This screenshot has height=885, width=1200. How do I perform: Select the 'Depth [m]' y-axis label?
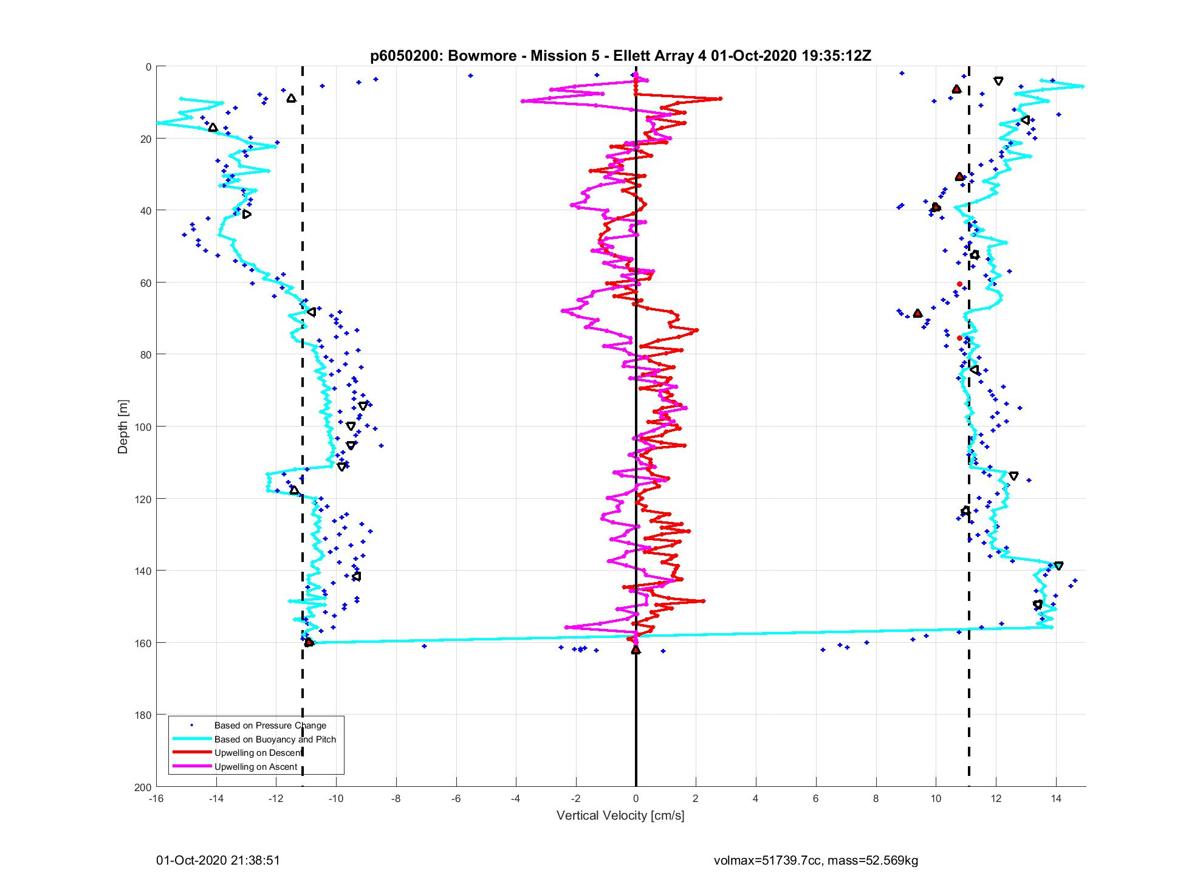123,427
